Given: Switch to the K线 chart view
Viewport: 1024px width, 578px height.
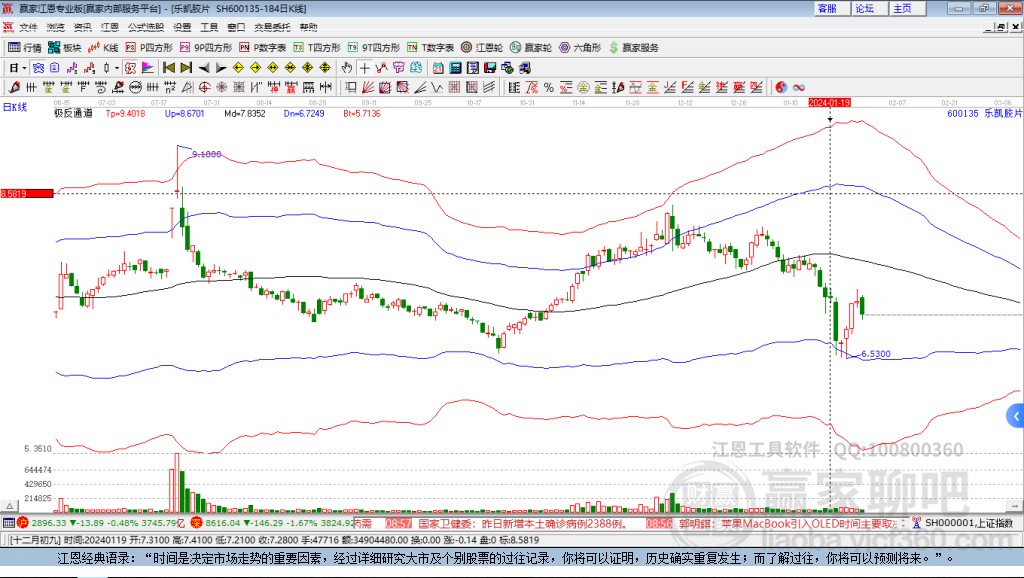Looking at the screenshot, I should (x=103, y=48).
